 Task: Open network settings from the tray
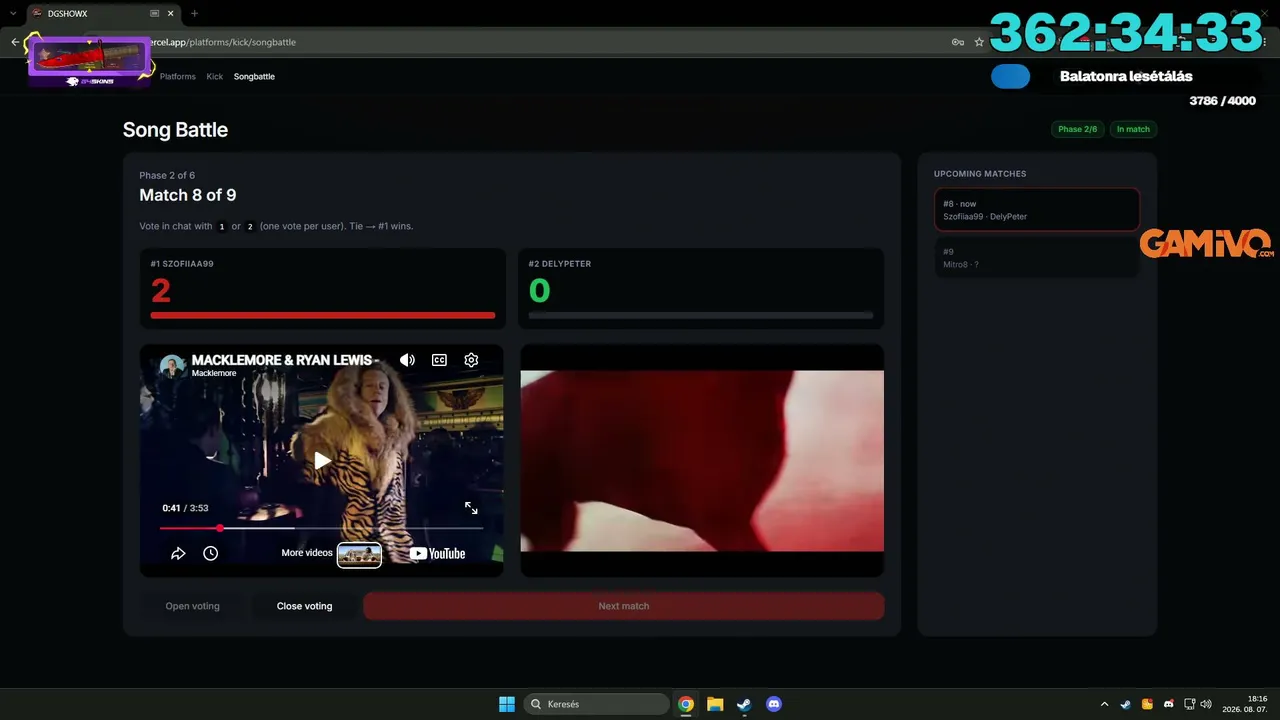pos(1190,704)
